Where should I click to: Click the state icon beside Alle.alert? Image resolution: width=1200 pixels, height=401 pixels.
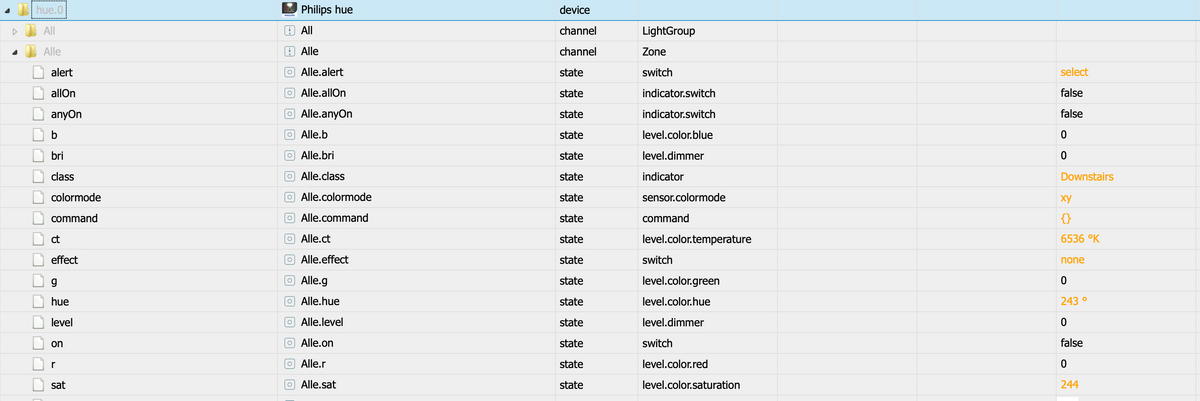pos(291,72)
